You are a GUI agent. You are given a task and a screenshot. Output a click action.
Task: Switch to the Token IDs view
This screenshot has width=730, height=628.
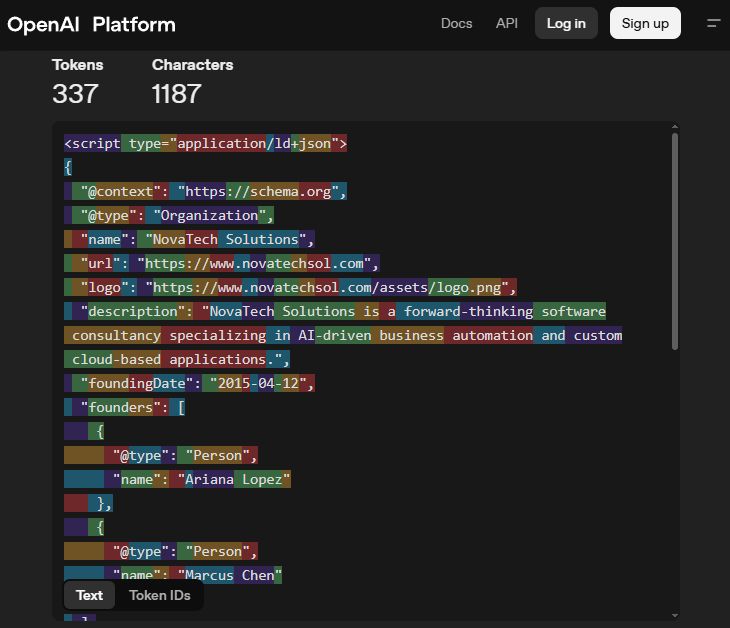coord(160,595)
